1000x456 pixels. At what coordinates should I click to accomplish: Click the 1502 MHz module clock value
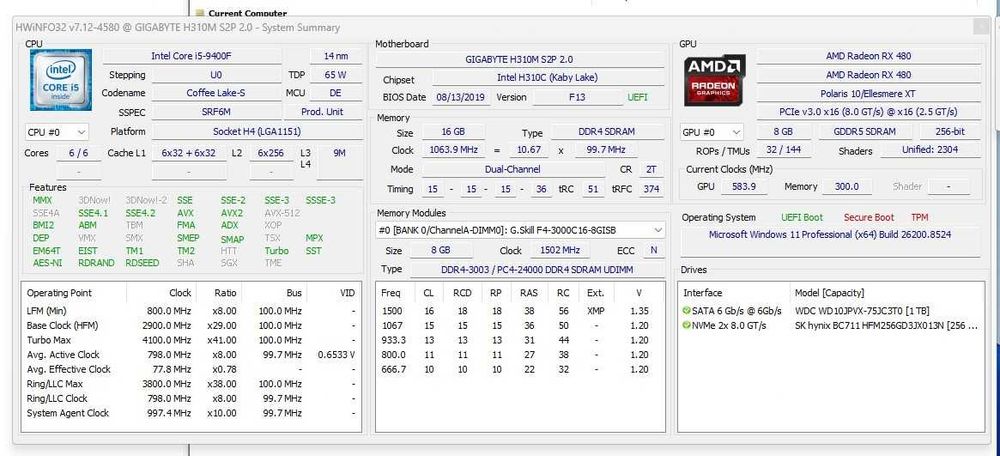[560, 251]
